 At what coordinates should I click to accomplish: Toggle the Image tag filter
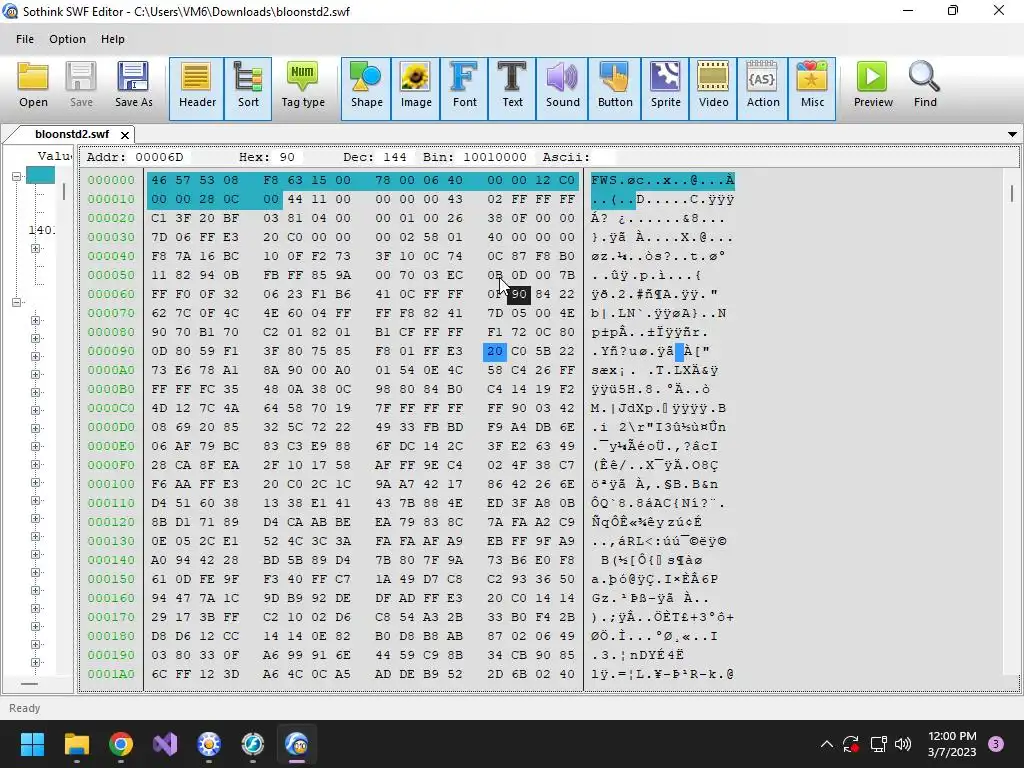pos(416,89)
